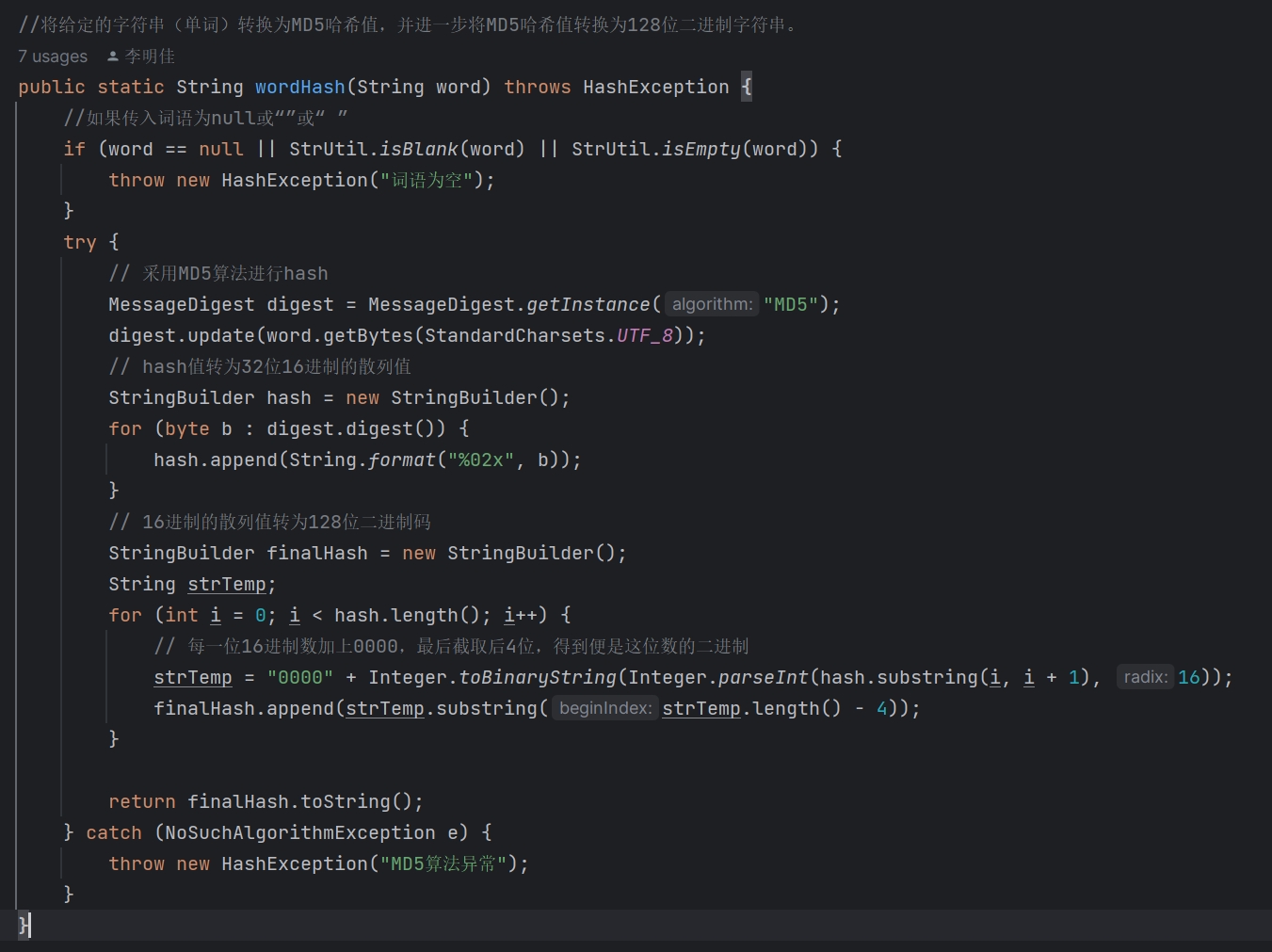
Task: Click NoSuchAlgorithmException in the catch clause
Action: click(300, 832)
